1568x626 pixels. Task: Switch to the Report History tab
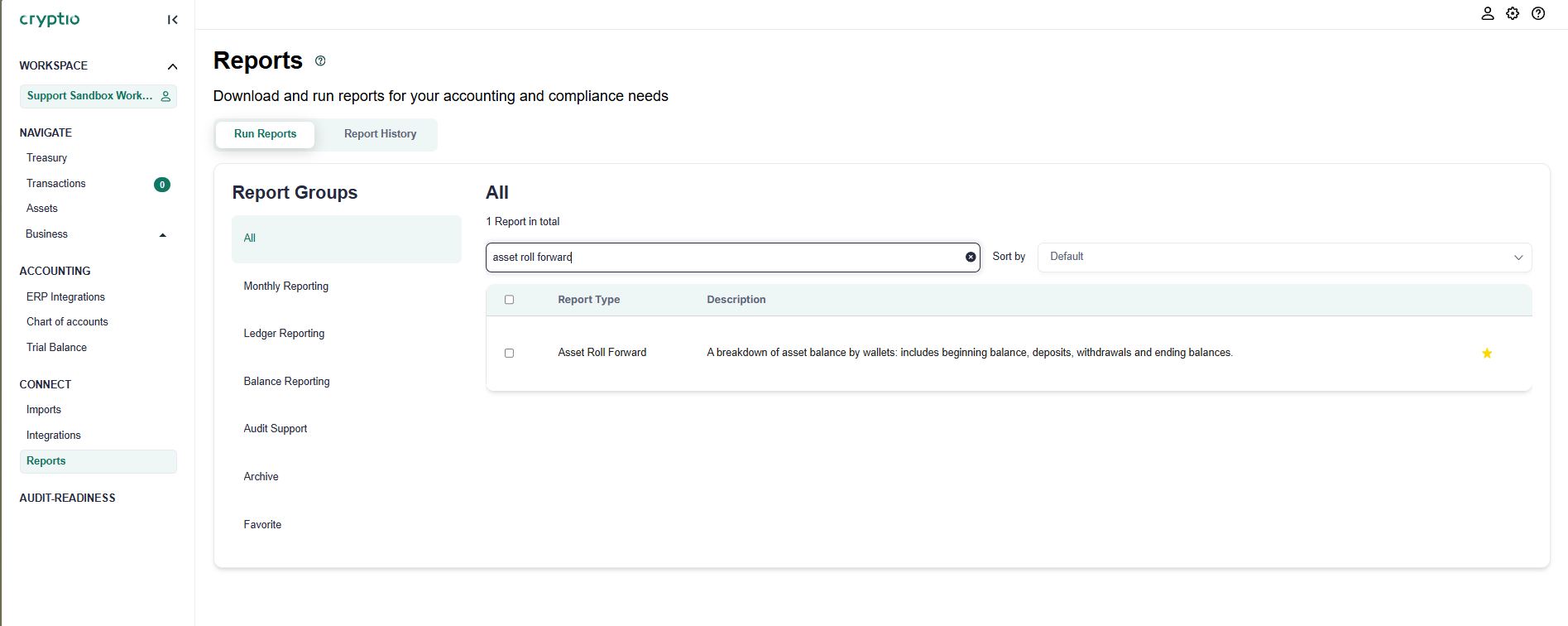(380, 134)
